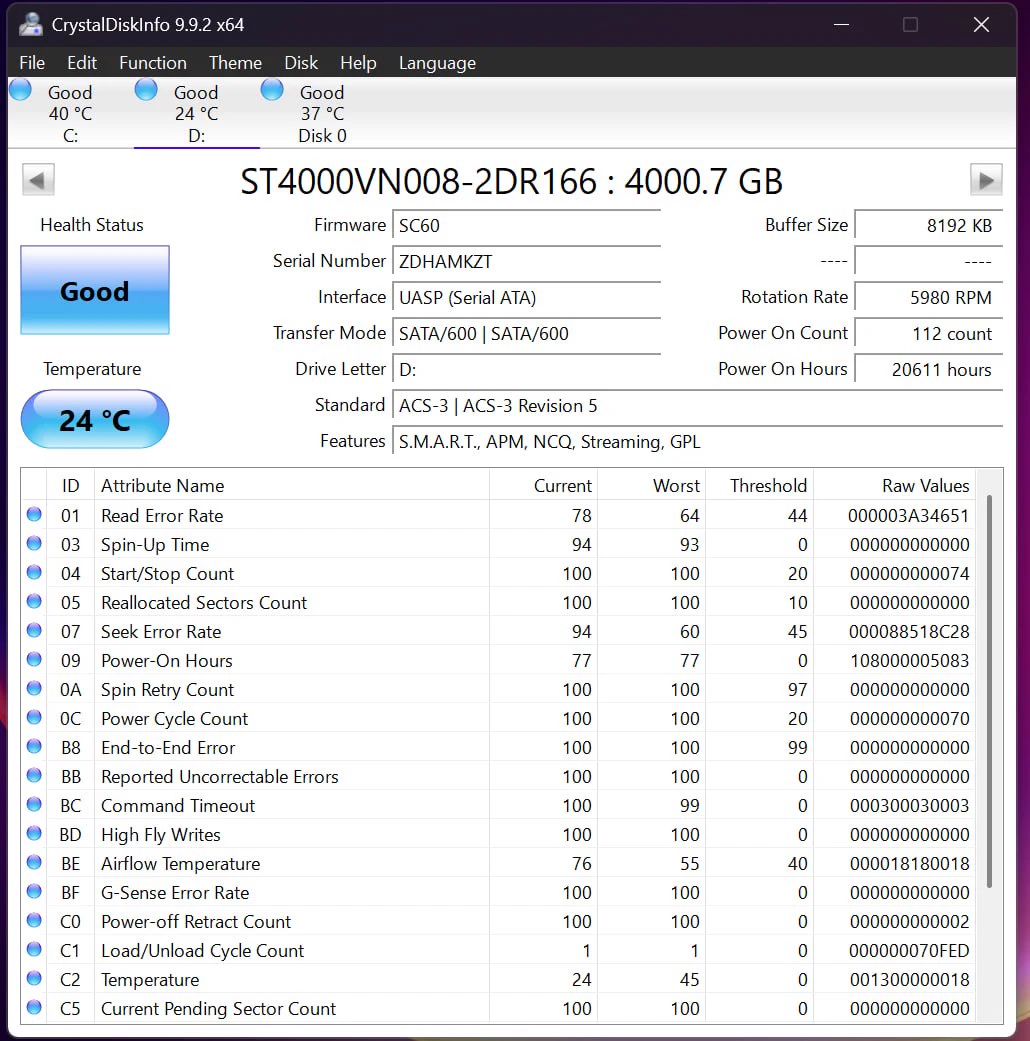
Task: Click status orb for Temperature attribute row
Action: (34, 978)
